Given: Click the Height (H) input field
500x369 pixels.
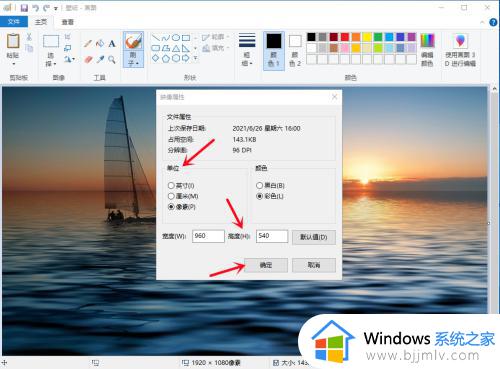Looking at the screenshot, I should (272, 236).
